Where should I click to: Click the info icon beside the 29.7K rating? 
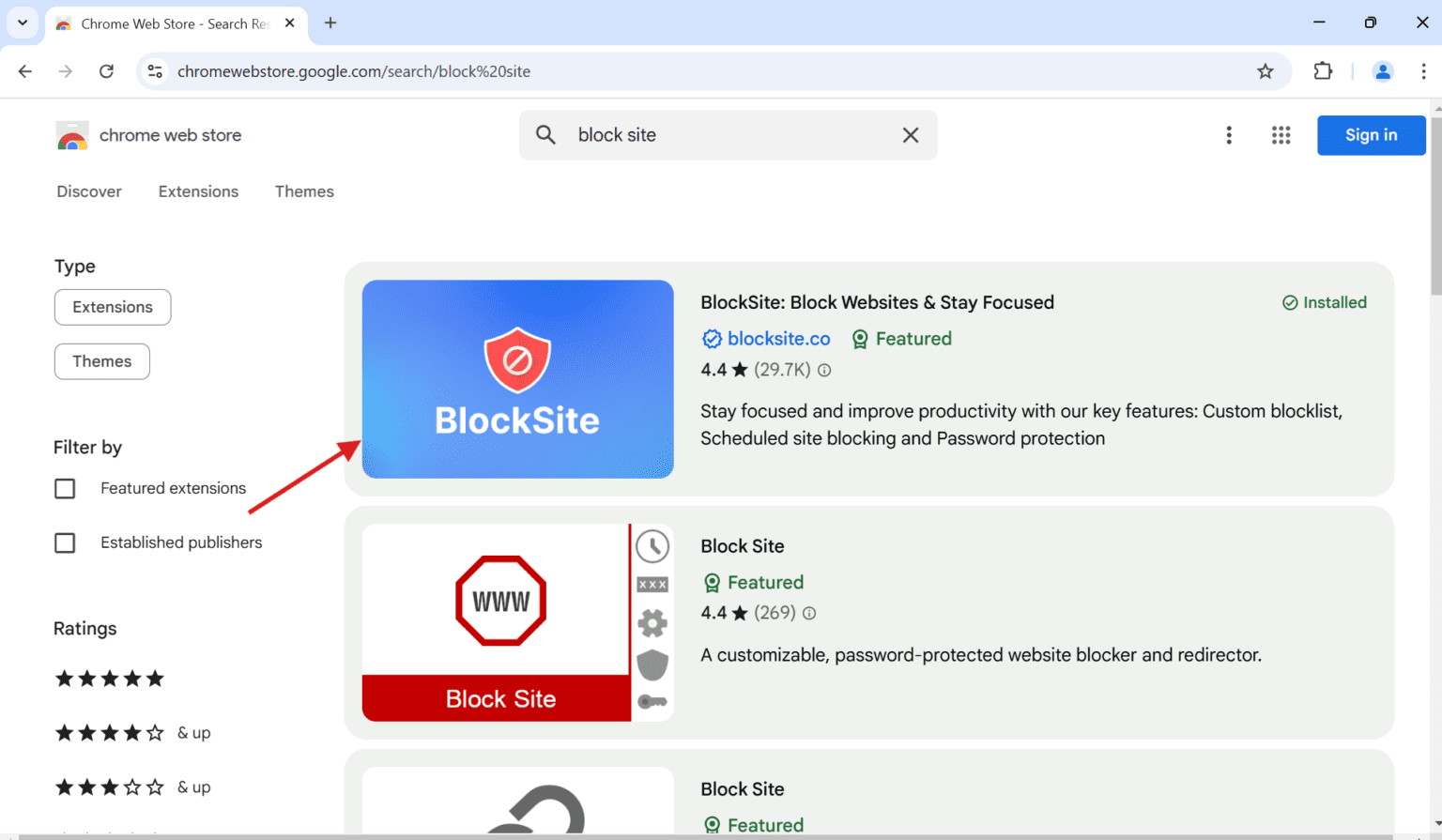824,370
